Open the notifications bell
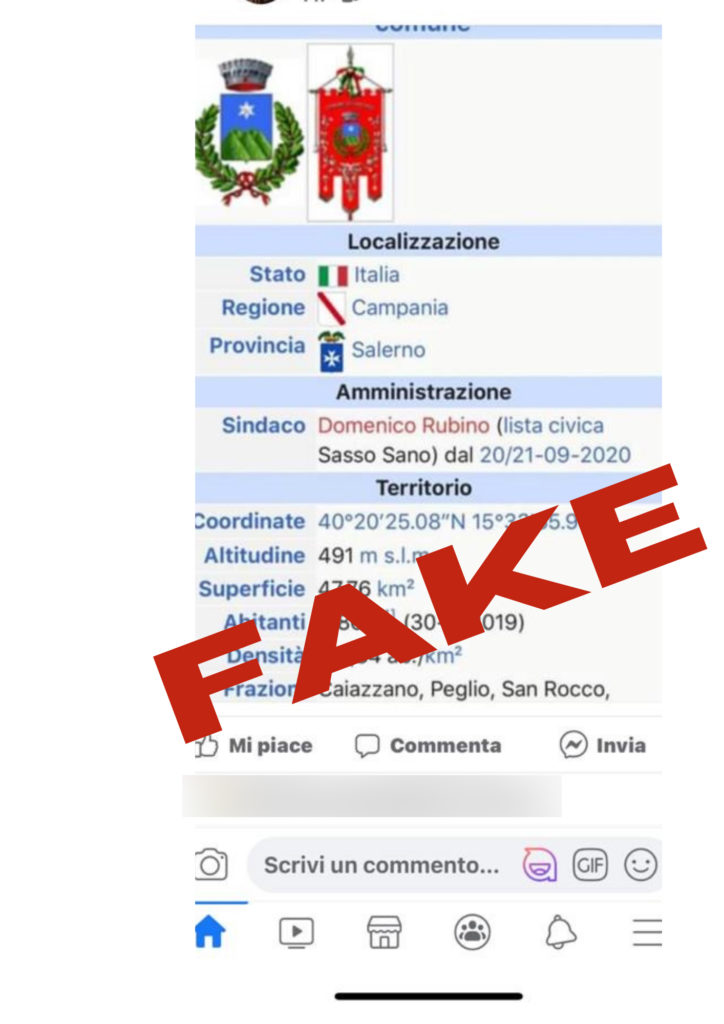Image resolution: width=724 pixels, height=1024 pixels. click(x=561, y=932)
